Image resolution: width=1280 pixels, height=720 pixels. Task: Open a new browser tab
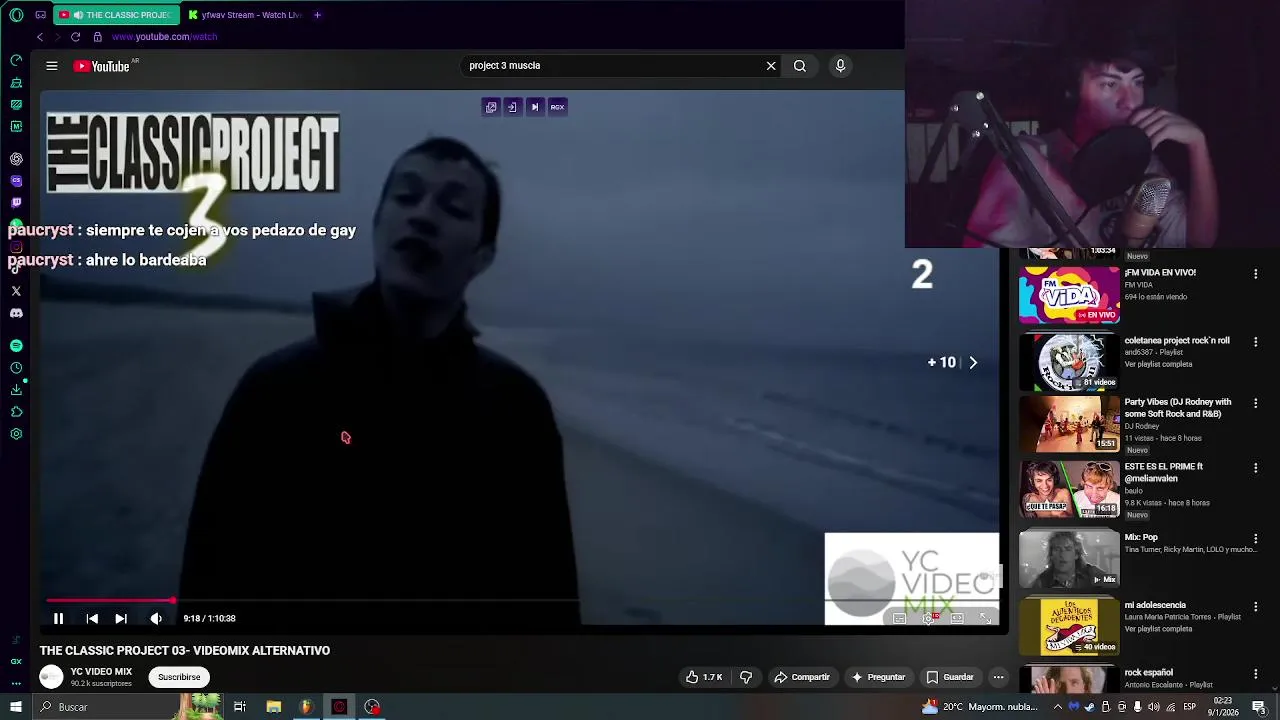point(317,15)
